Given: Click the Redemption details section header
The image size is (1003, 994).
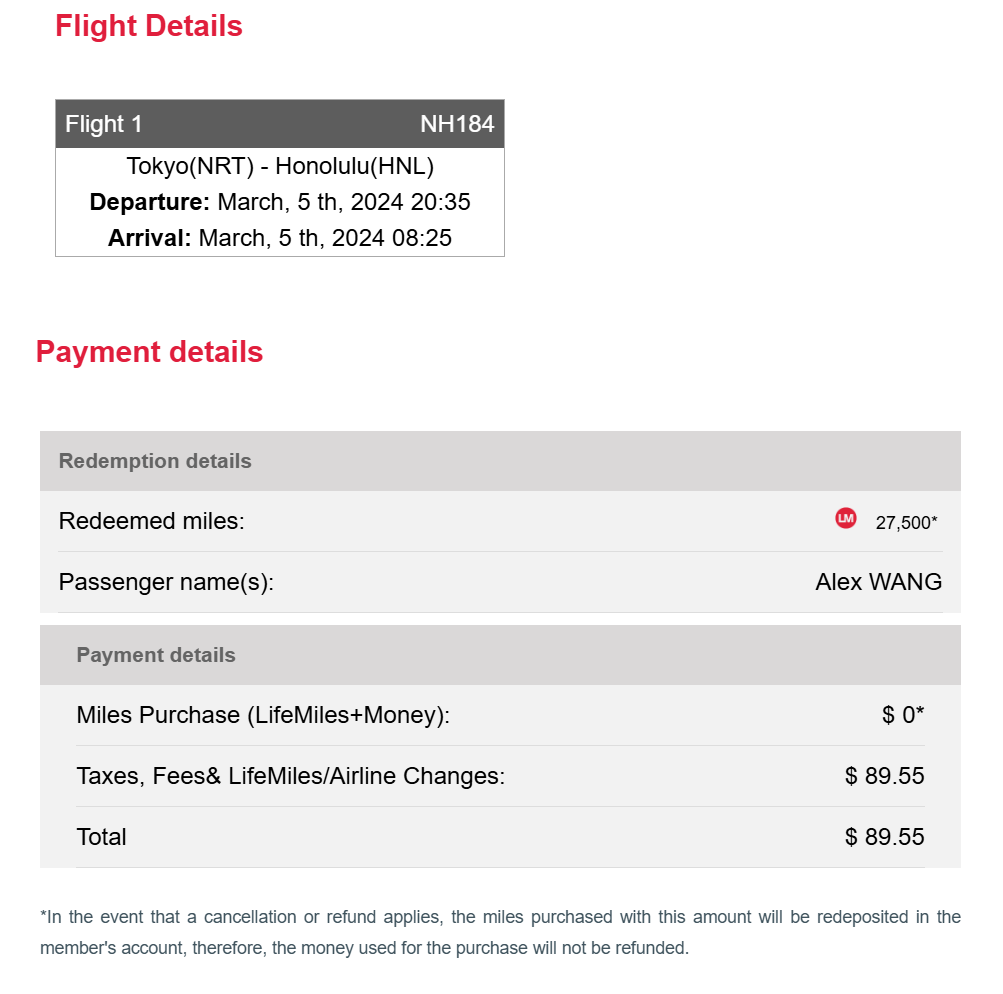Looking at the screenshot, I should click(500, 461).
